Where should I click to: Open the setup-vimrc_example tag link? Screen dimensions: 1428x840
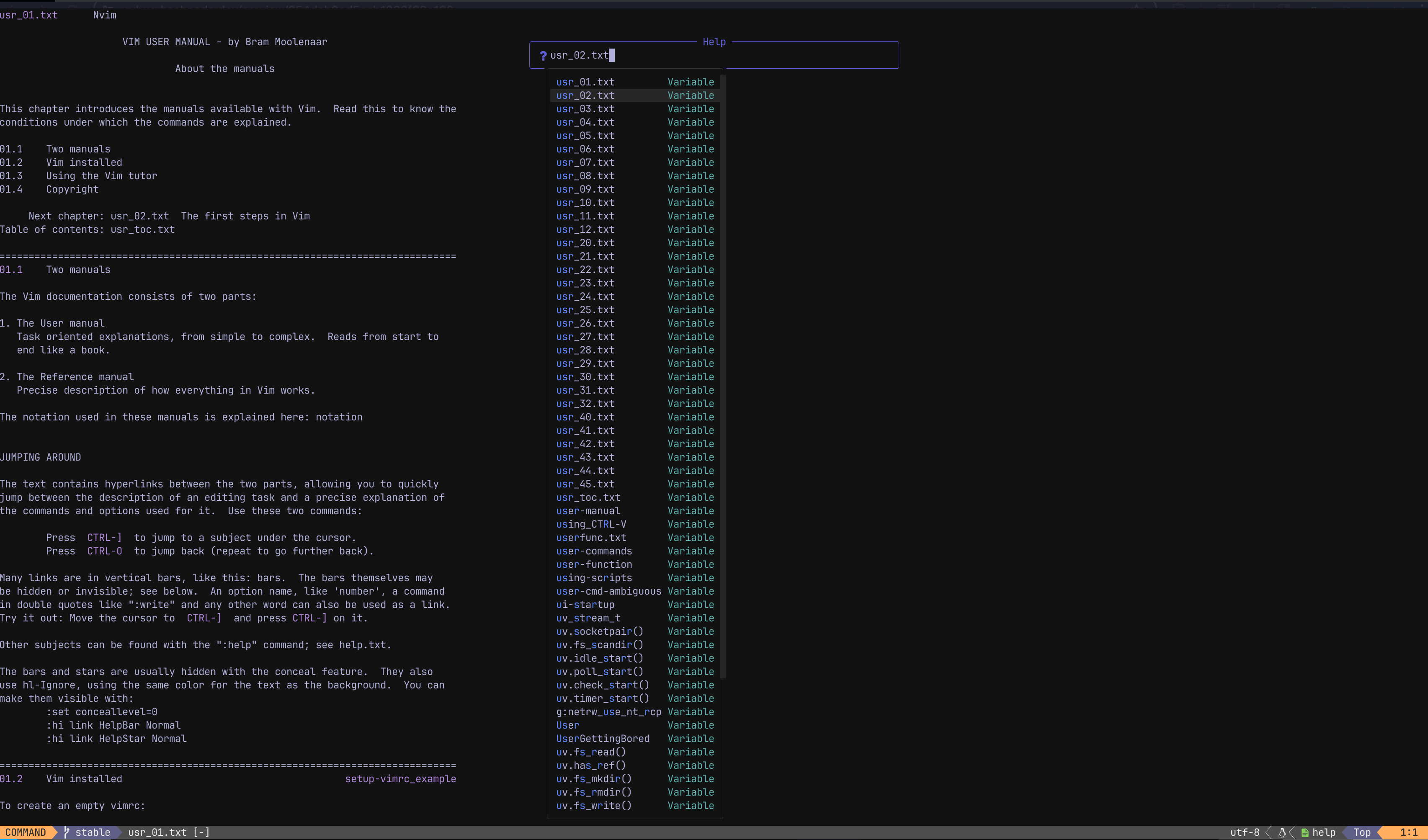tap(400, 779)
